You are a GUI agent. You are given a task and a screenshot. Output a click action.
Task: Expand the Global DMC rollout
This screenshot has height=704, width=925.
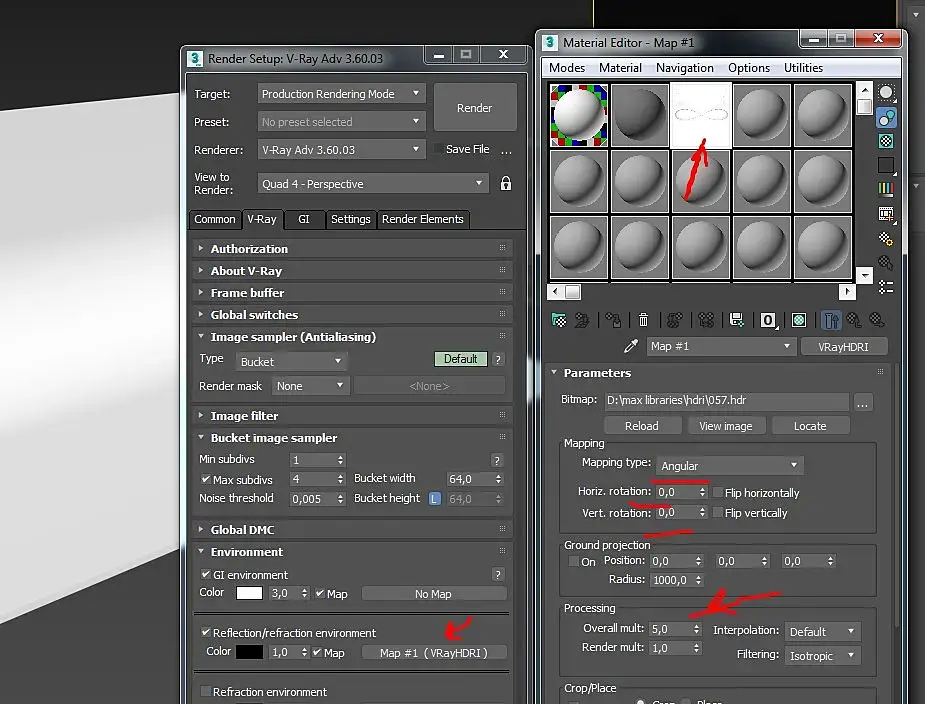coord(352,529)
